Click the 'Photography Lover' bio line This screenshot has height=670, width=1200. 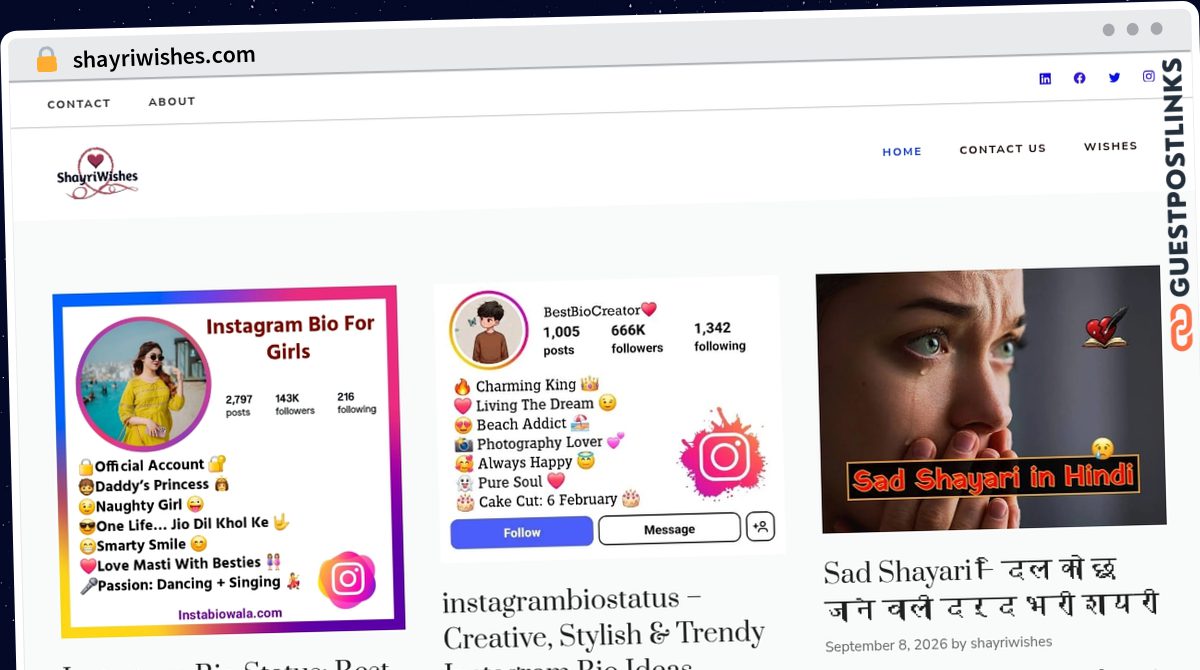(540, 442)
